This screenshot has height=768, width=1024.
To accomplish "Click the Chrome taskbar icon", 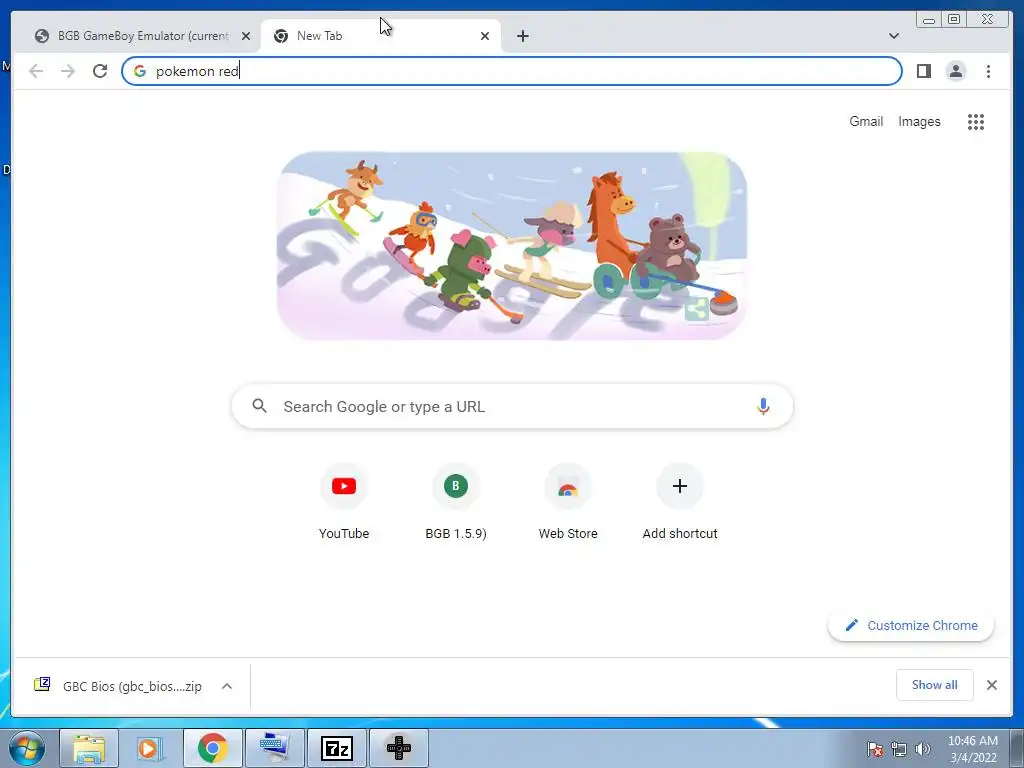I will pos(212,748).
